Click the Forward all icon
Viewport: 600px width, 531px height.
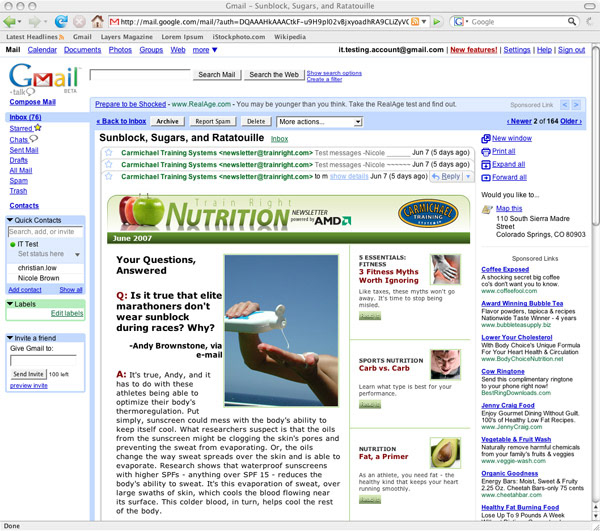click(486, 178)
